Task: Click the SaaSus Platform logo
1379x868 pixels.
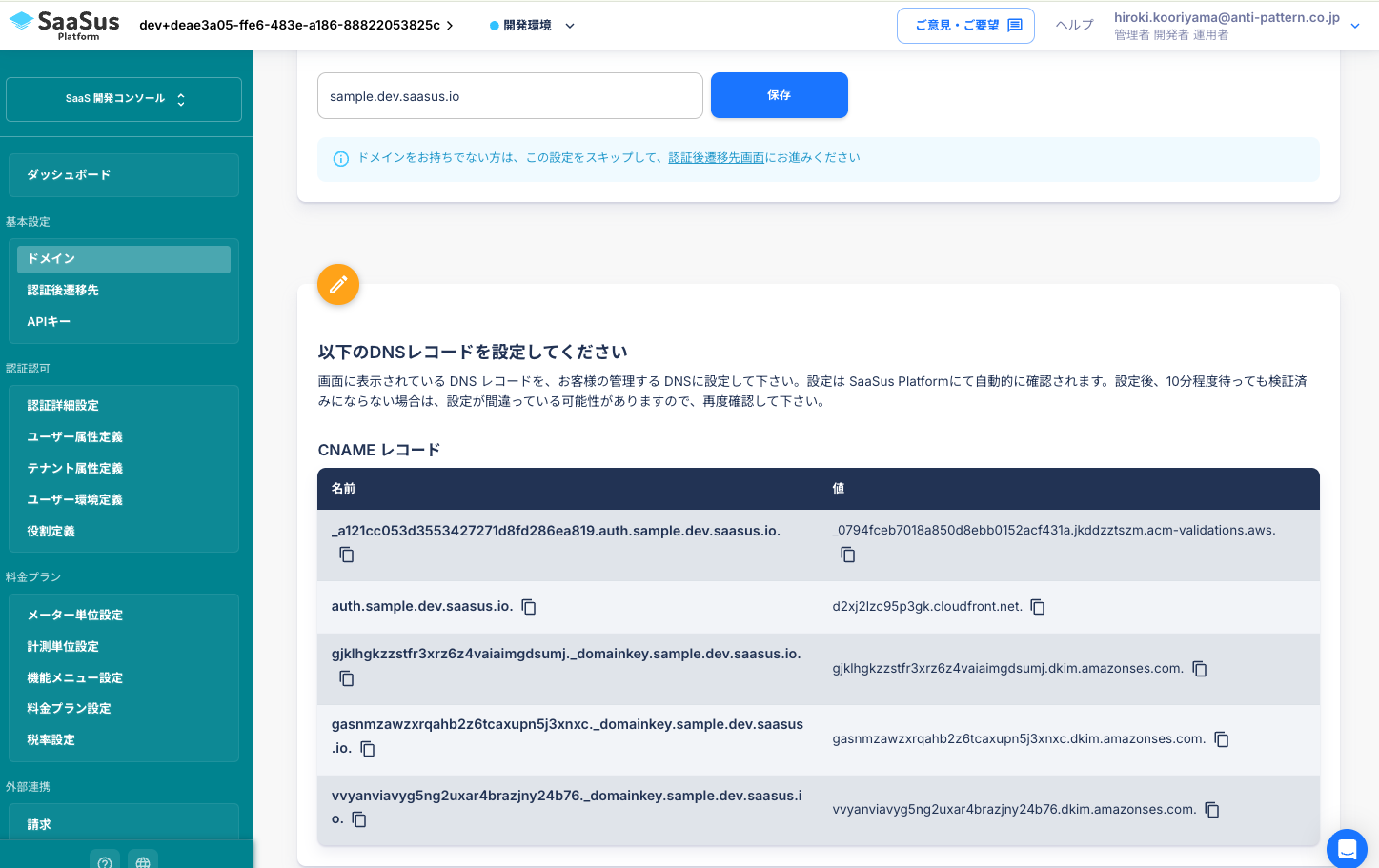Action: 62,24
